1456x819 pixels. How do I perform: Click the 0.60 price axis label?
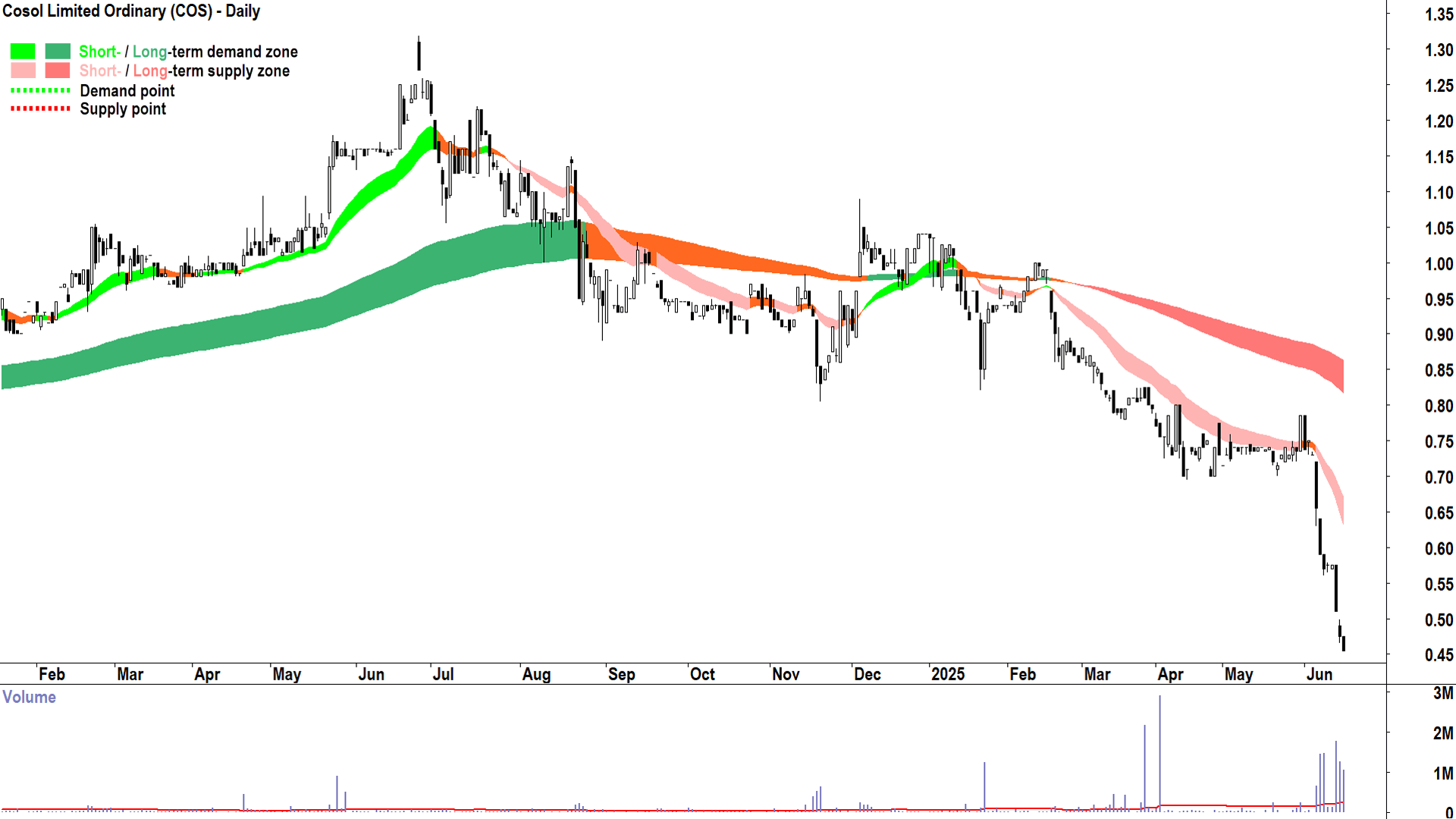pos(1439,548)
